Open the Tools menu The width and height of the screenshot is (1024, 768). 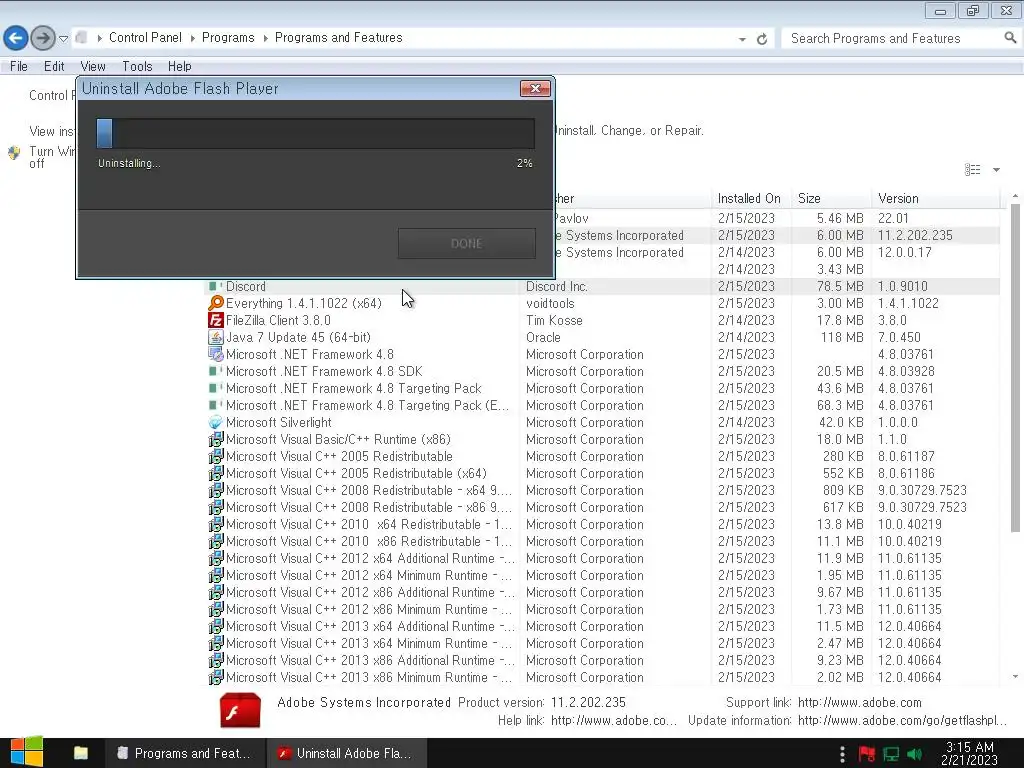[x=137, y=66]
